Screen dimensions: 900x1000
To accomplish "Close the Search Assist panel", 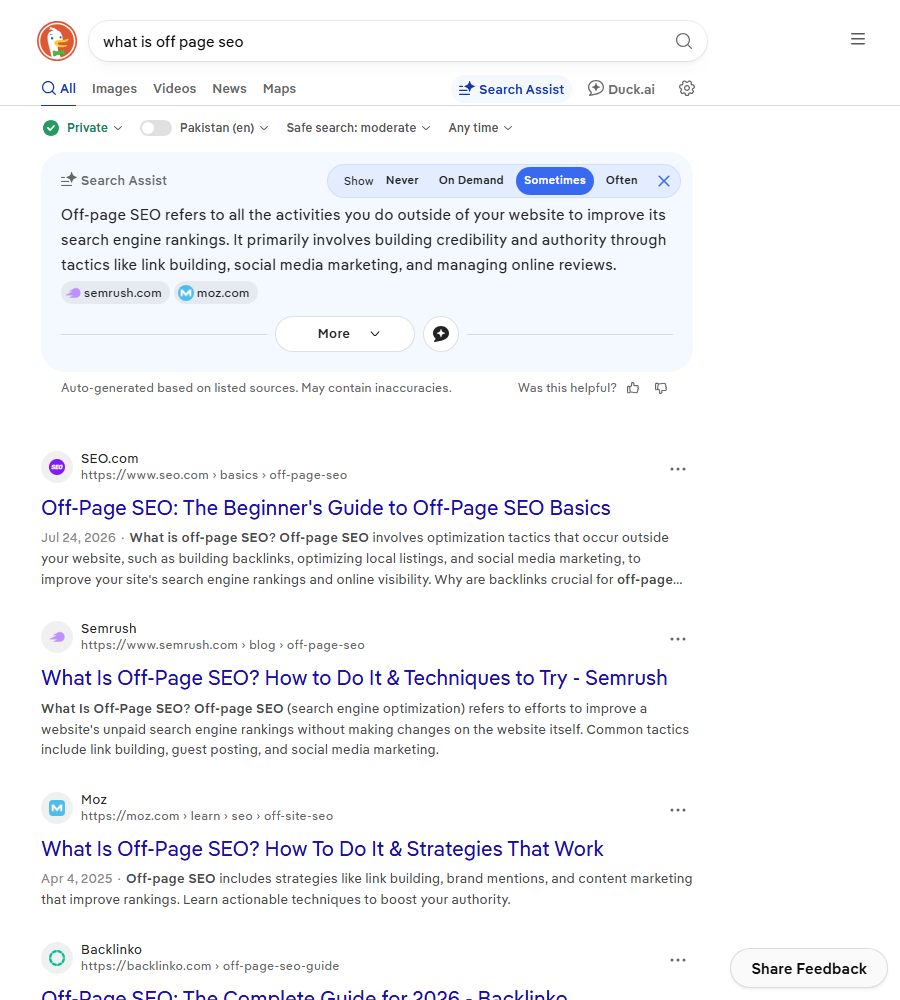I will coord(664,181).
